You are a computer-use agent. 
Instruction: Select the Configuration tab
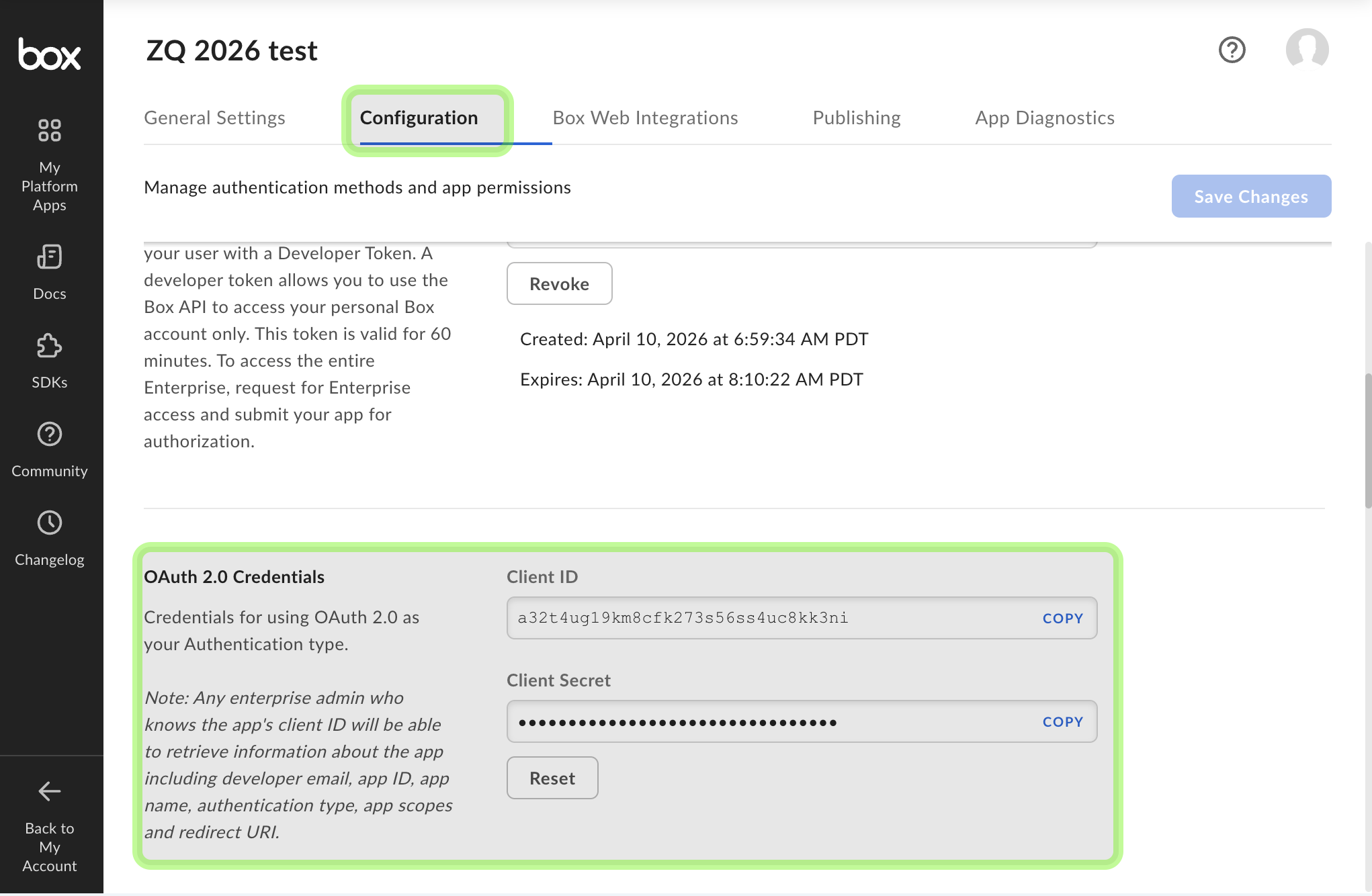tap(419, 118)
